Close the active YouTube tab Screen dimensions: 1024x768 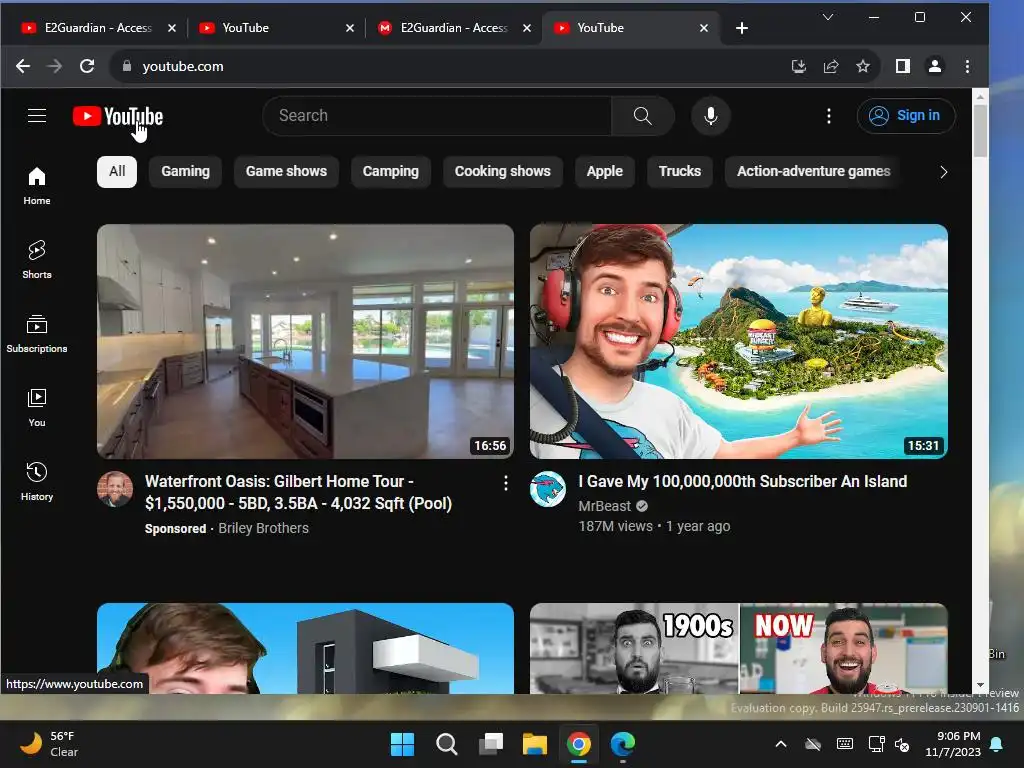[x=704, y=28]
